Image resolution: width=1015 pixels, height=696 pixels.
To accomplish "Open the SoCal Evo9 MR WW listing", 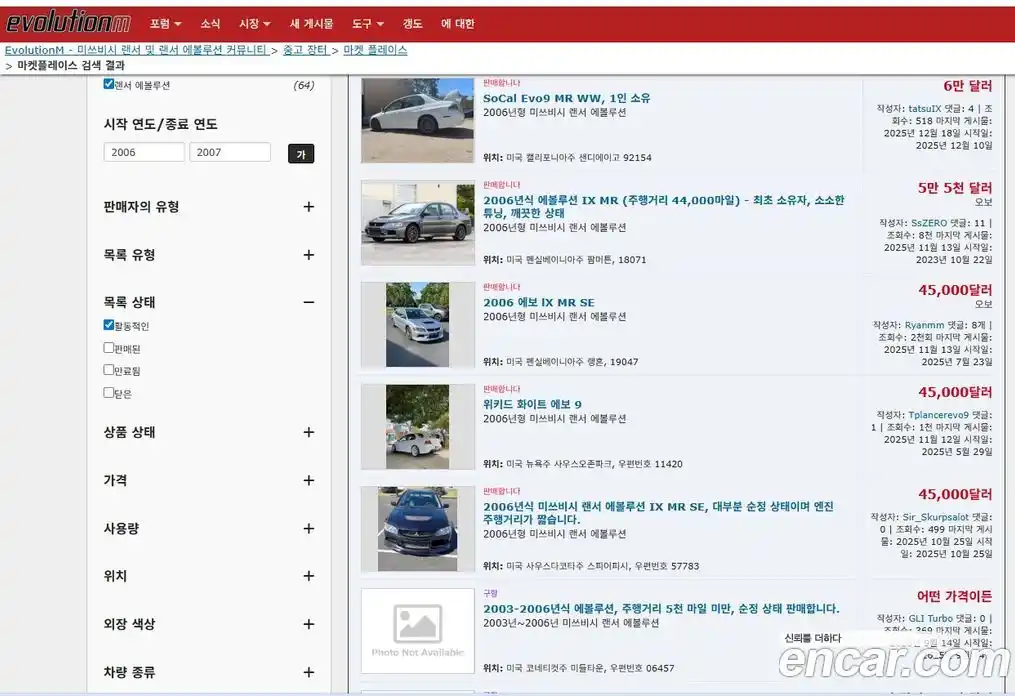I will [566, 98].
